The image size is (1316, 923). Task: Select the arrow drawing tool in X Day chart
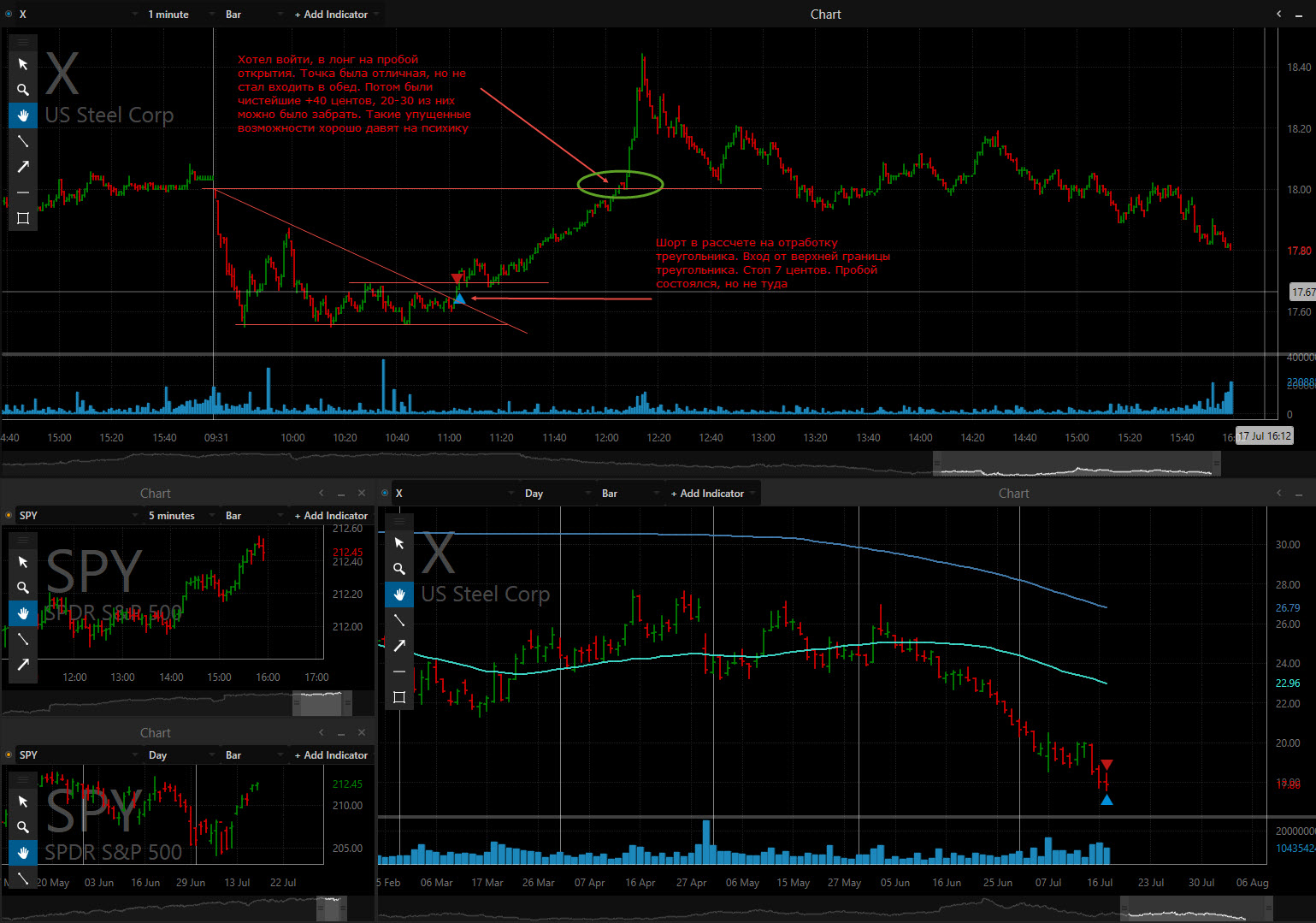(x=399, y=646)
